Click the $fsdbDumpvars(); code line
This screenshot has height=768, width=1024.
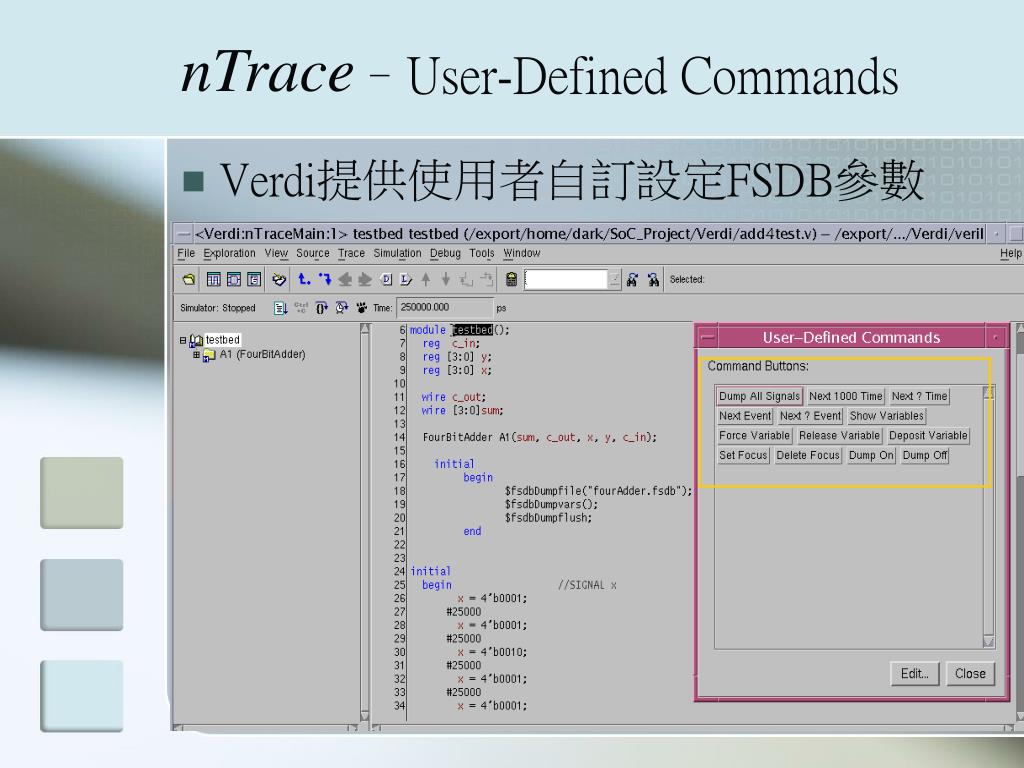[551, 504]
